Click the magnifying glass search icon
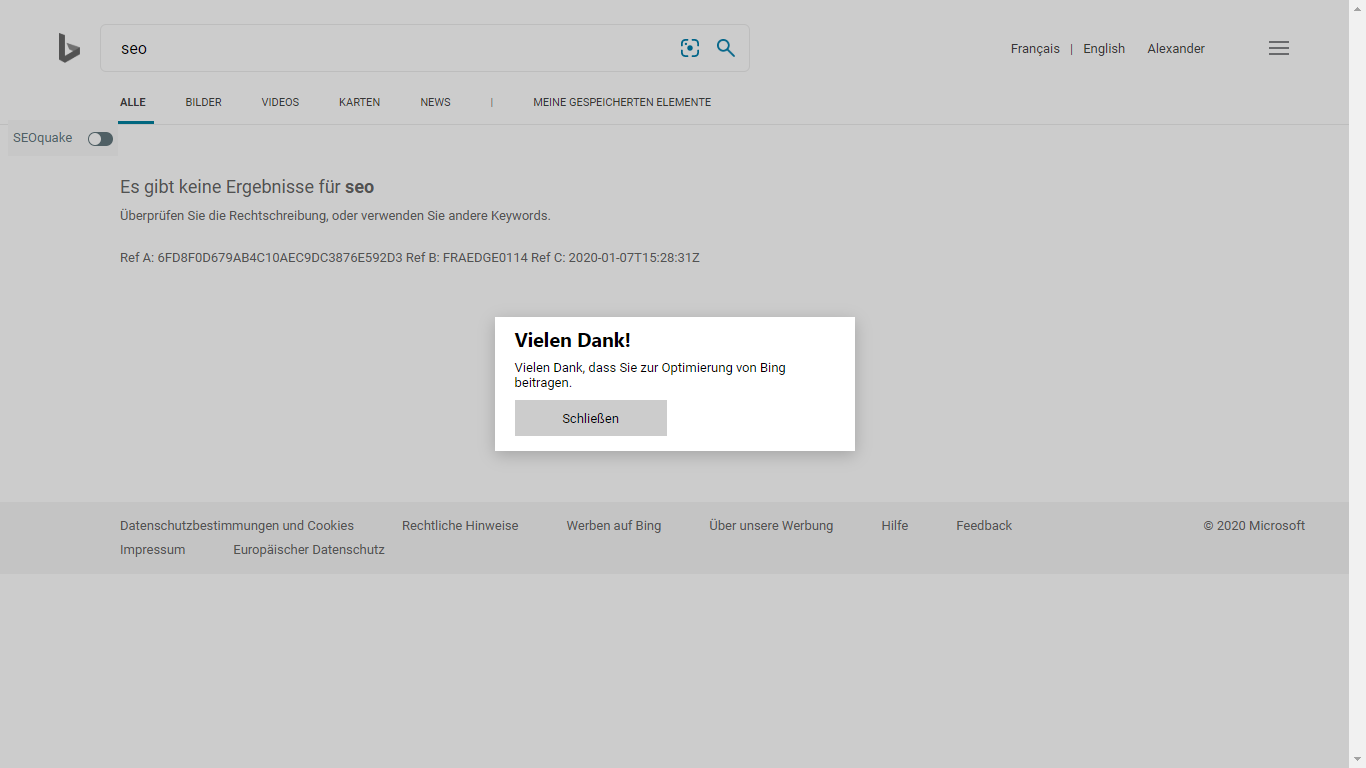This screenshot has width=1366, height=768. (726, 48)
